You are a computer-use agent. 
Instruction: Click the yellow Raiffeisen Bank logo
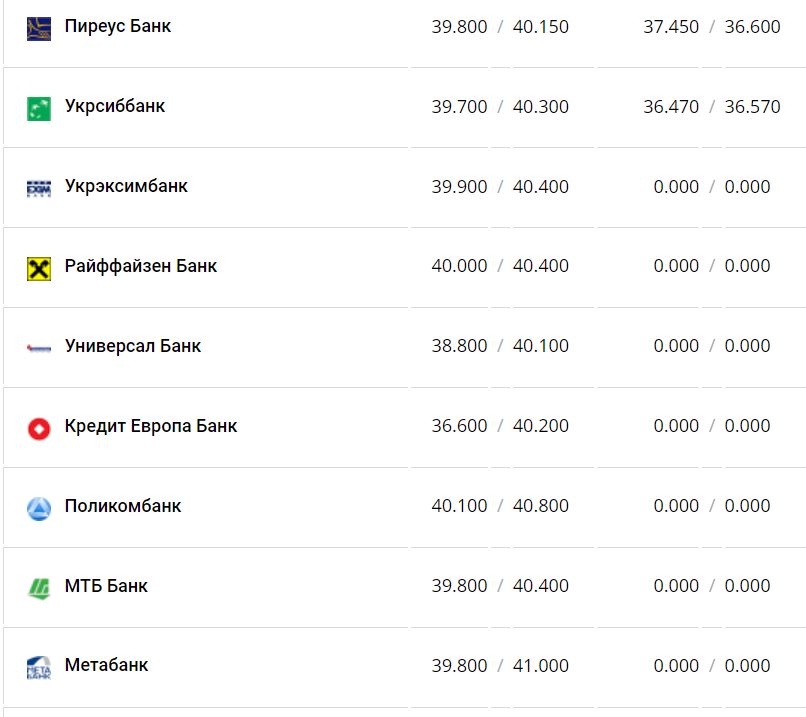tap(39, 268)
